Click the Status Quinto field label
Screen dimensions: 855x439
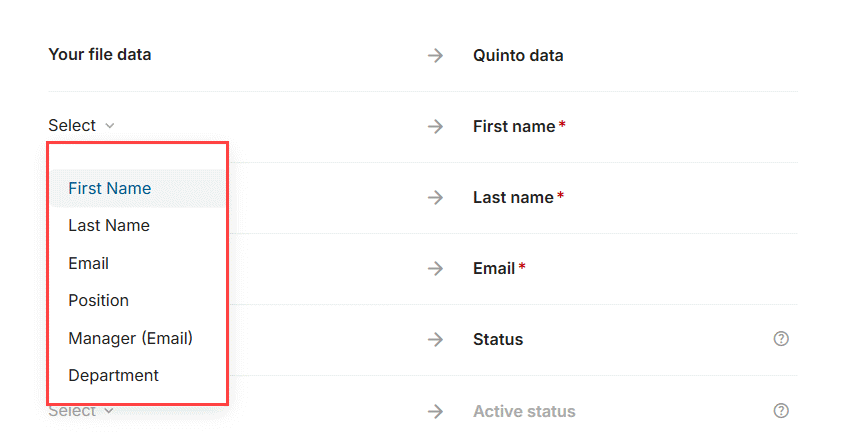498,339
